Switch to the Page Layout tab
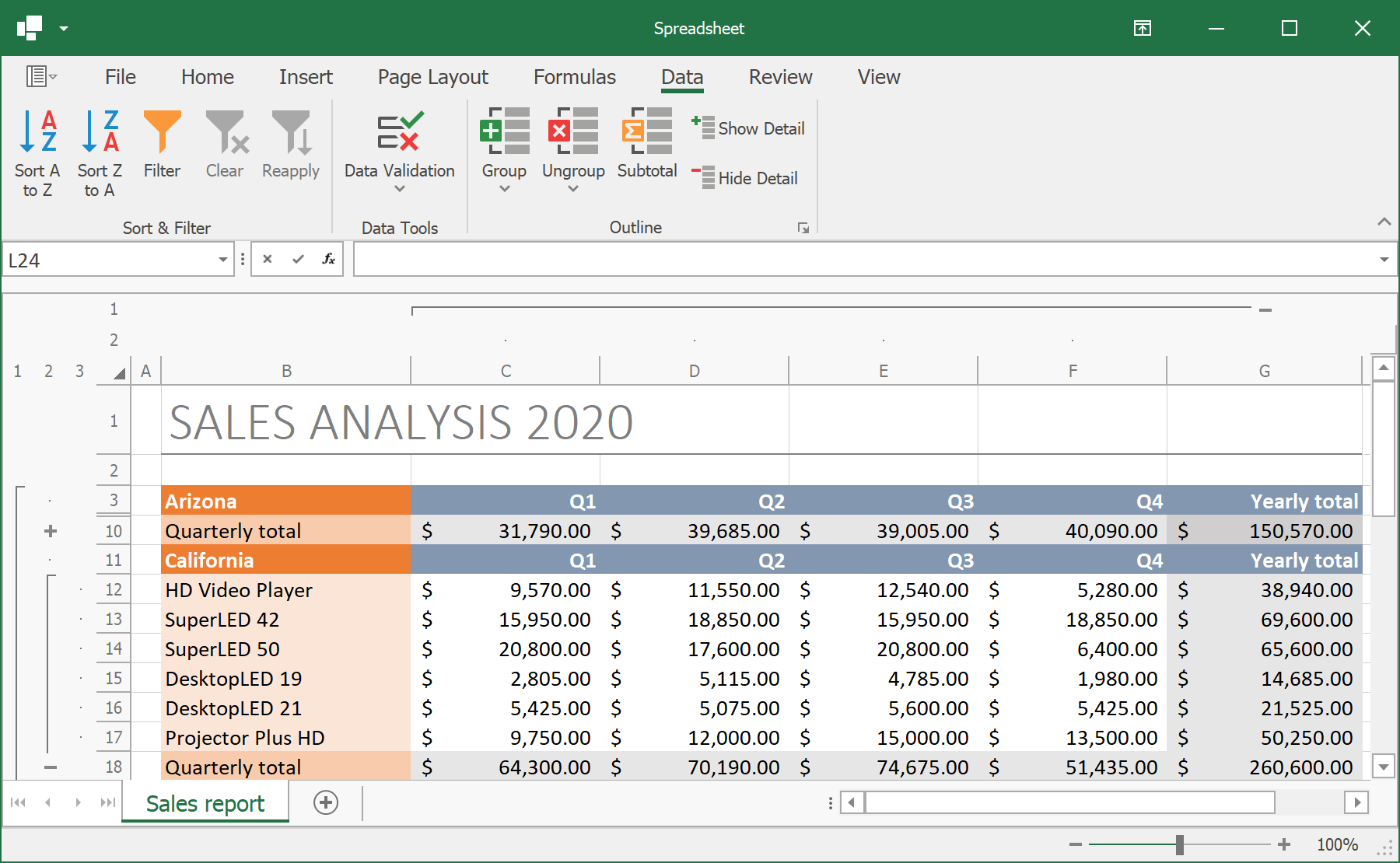 [x=432, y=77]
